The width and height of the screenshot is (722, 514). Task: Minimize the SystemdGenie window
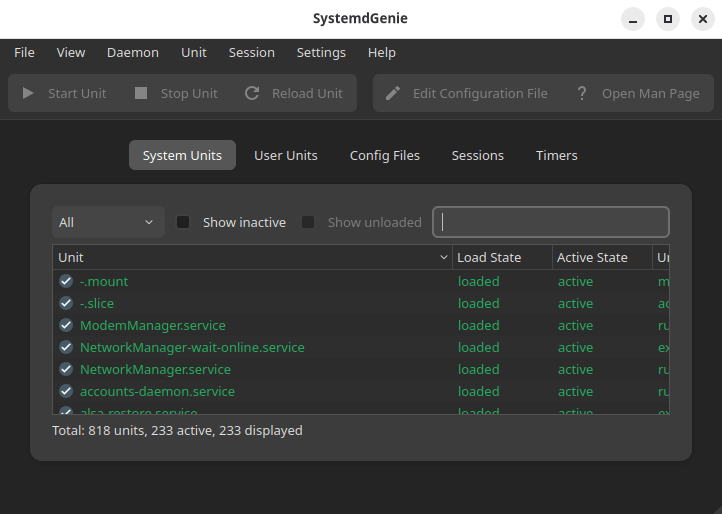[633, 19]
